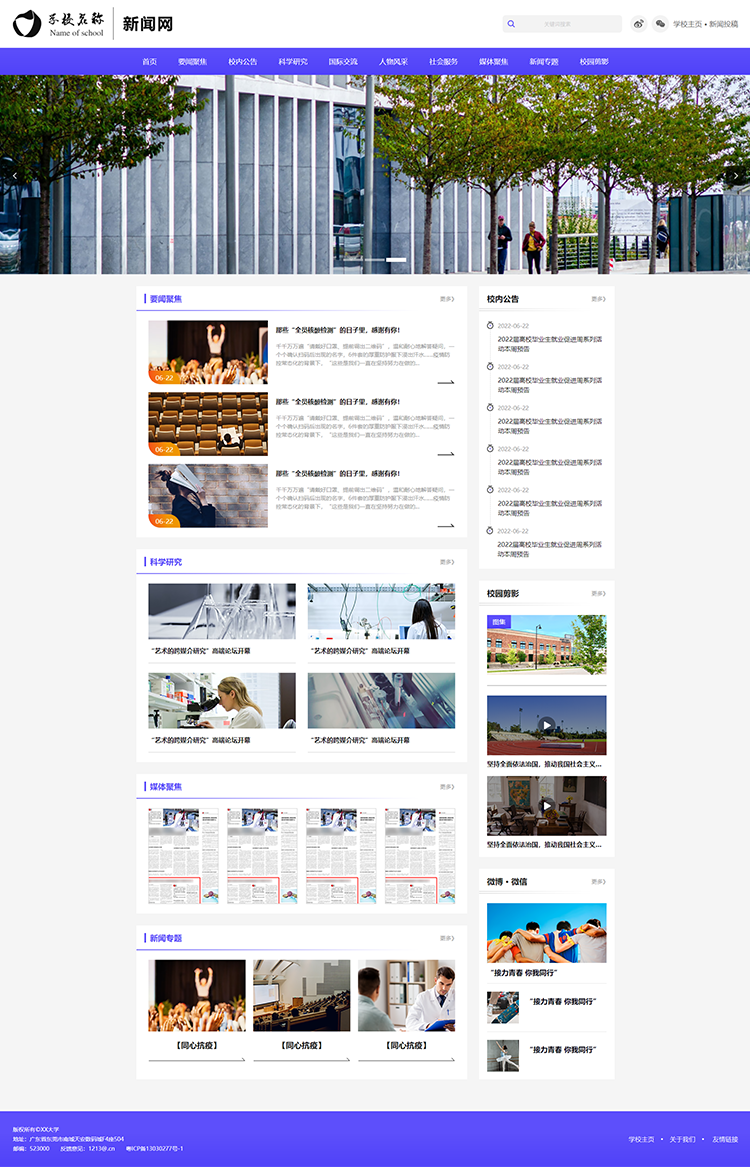The width and height of the screenshot is (750, 1167).
Task: Open the 科学研究 navigation menu item
Action: coord(293,62)
